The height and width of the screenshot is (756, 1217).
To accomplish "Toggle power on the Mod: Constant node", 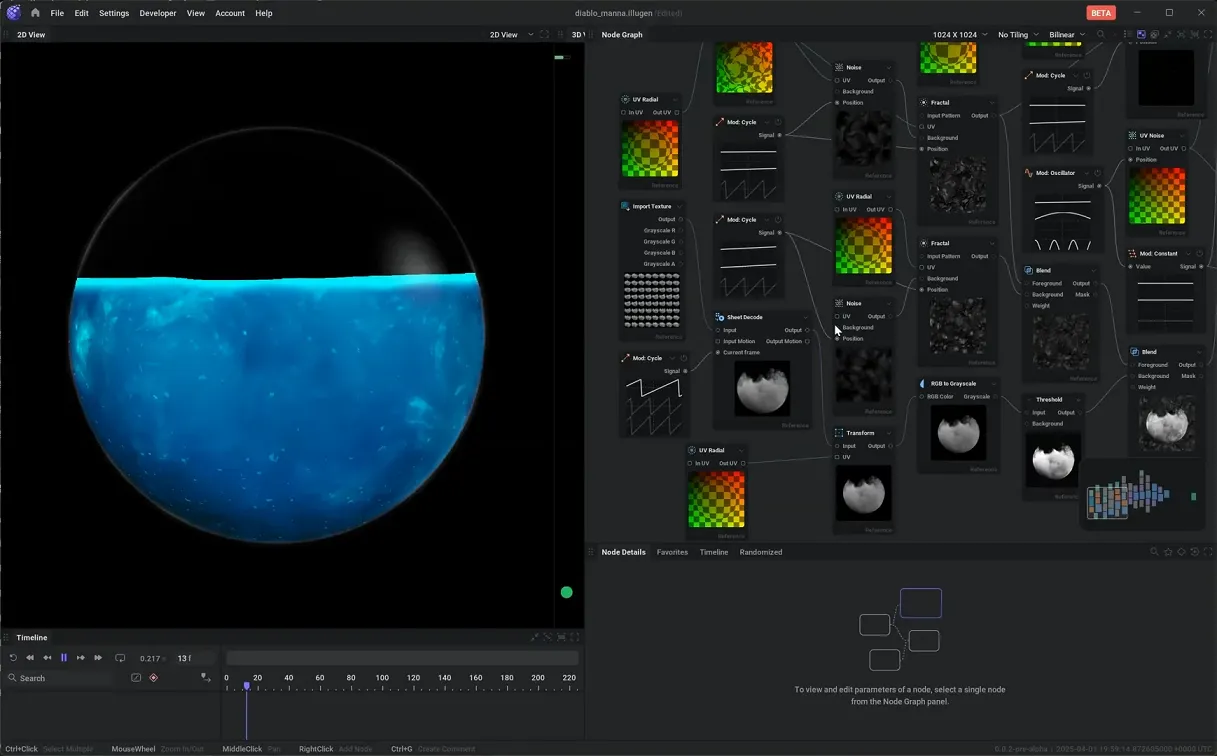I will pyautogui.click(x=1200, y=253).
